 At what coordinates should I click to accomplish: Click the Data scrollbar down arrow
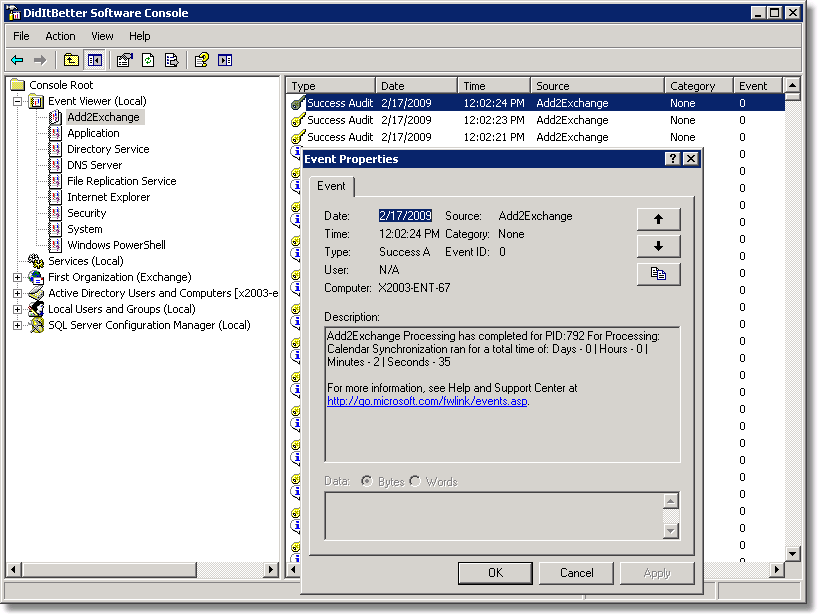(x=671, y=531)
